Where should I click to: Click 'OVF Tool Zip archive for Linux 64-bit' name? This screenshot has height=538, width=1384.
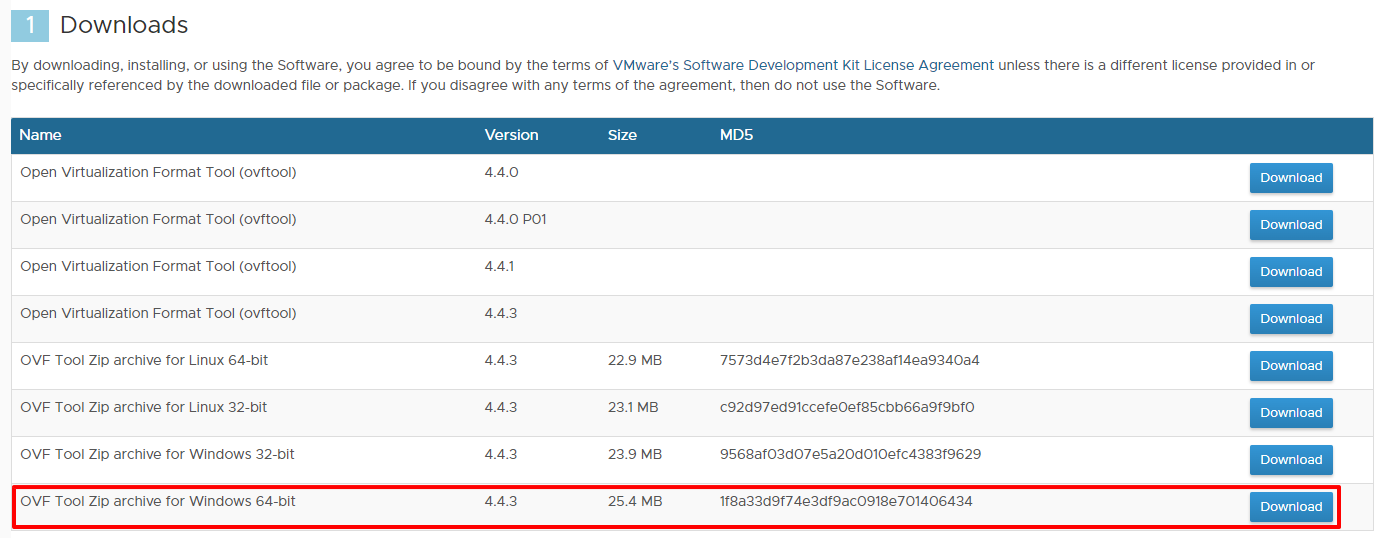coord(144,360)
